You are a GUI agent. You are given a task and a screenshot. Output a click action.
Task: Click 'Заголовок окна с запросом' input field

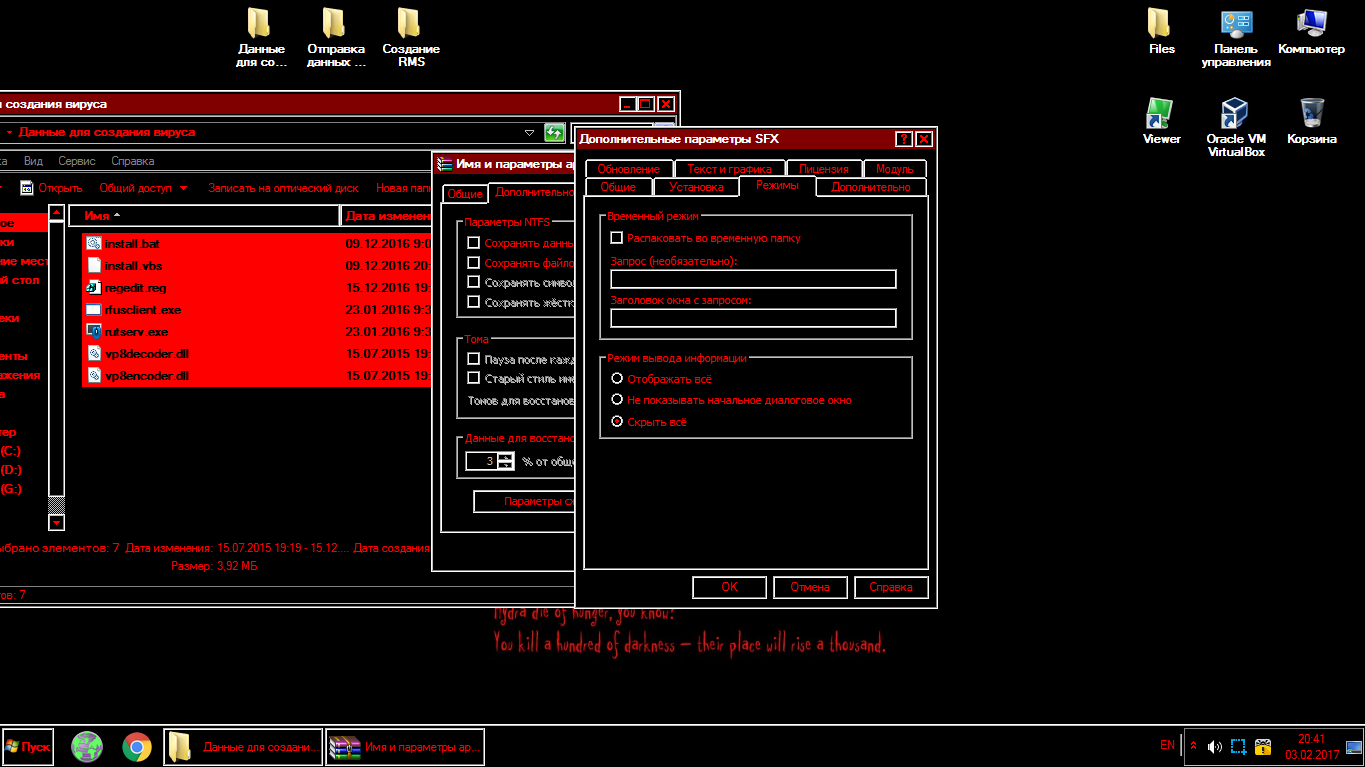click(x=753, y=318)
